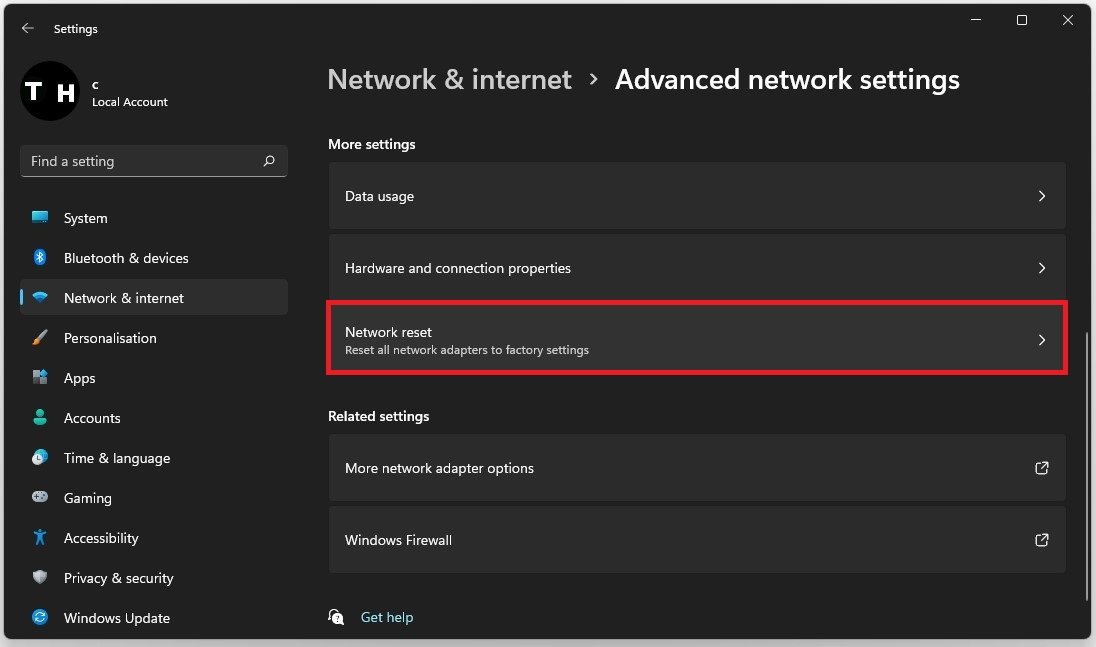Open More network adapter options externally
The height and width of the screenshot is (647, 1096).
(x=1041, y=468)
